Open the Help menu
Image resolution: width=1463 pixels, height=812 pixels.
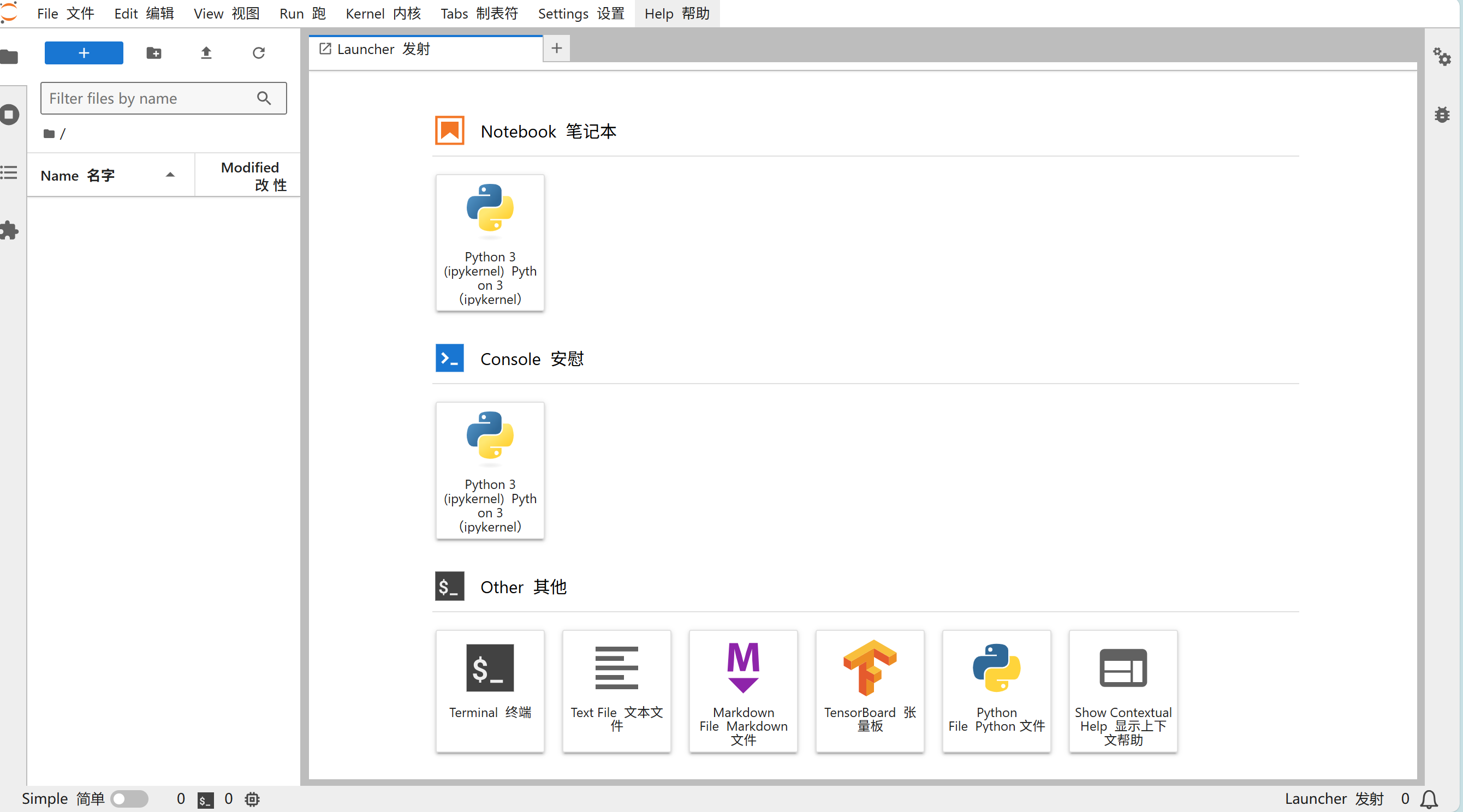(677, 14)
